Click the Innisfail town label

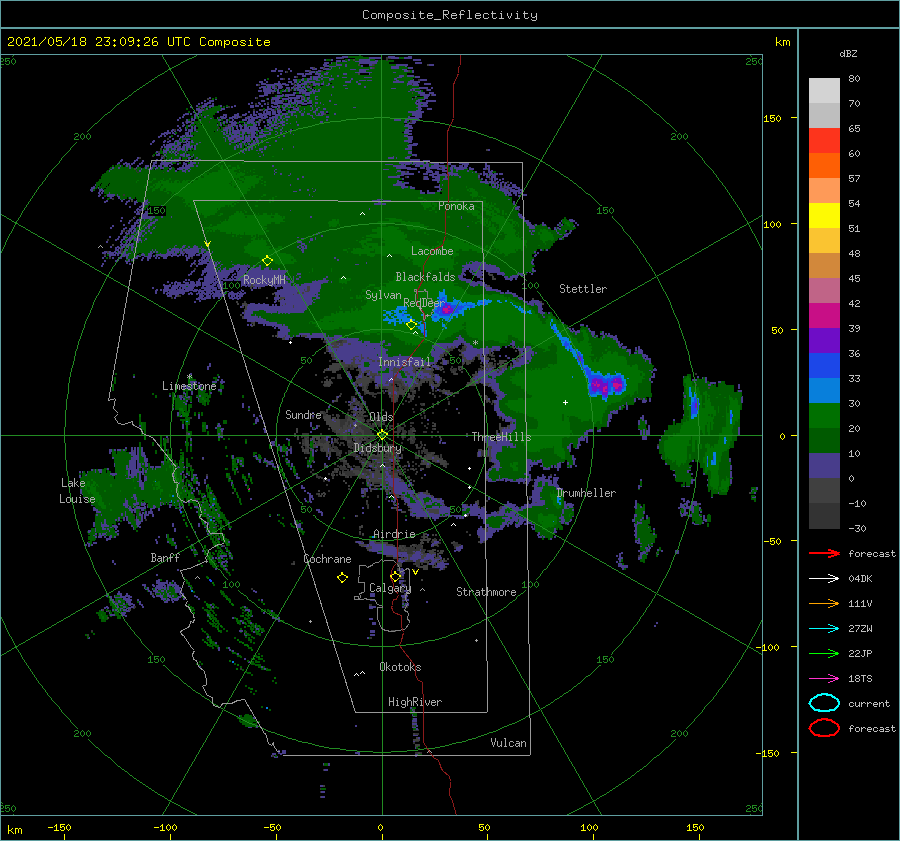[x=404, y=362]
